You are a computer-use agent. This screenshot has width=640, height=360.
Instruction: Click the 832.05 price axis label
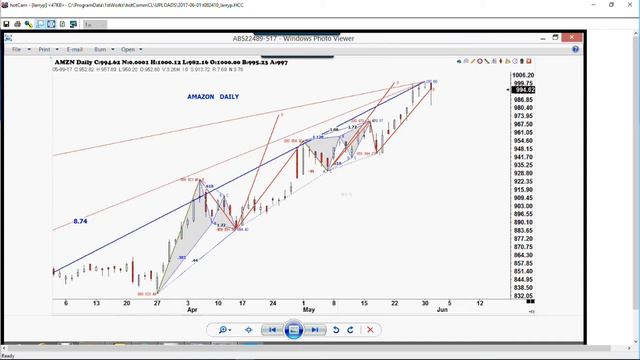(x=523, y=296)
